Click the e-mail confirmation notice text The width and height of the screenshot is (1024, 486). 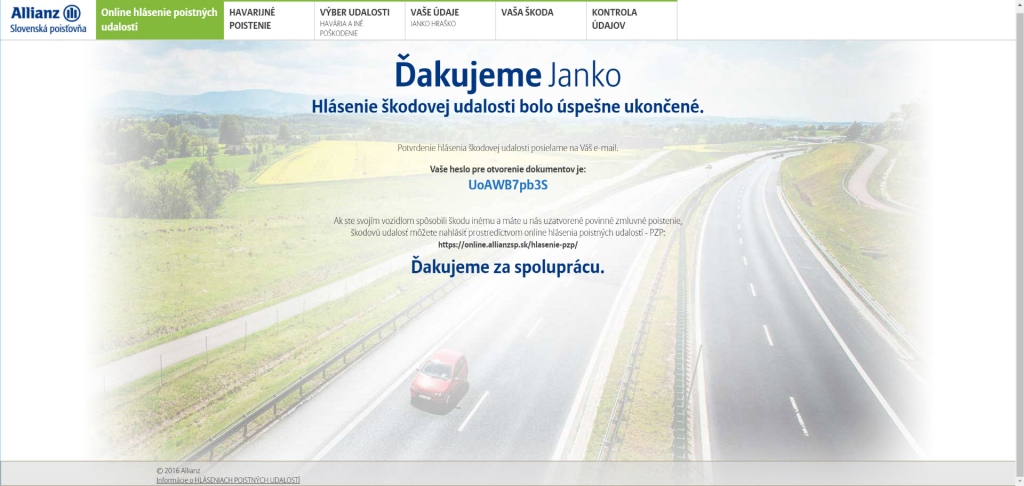508,148
